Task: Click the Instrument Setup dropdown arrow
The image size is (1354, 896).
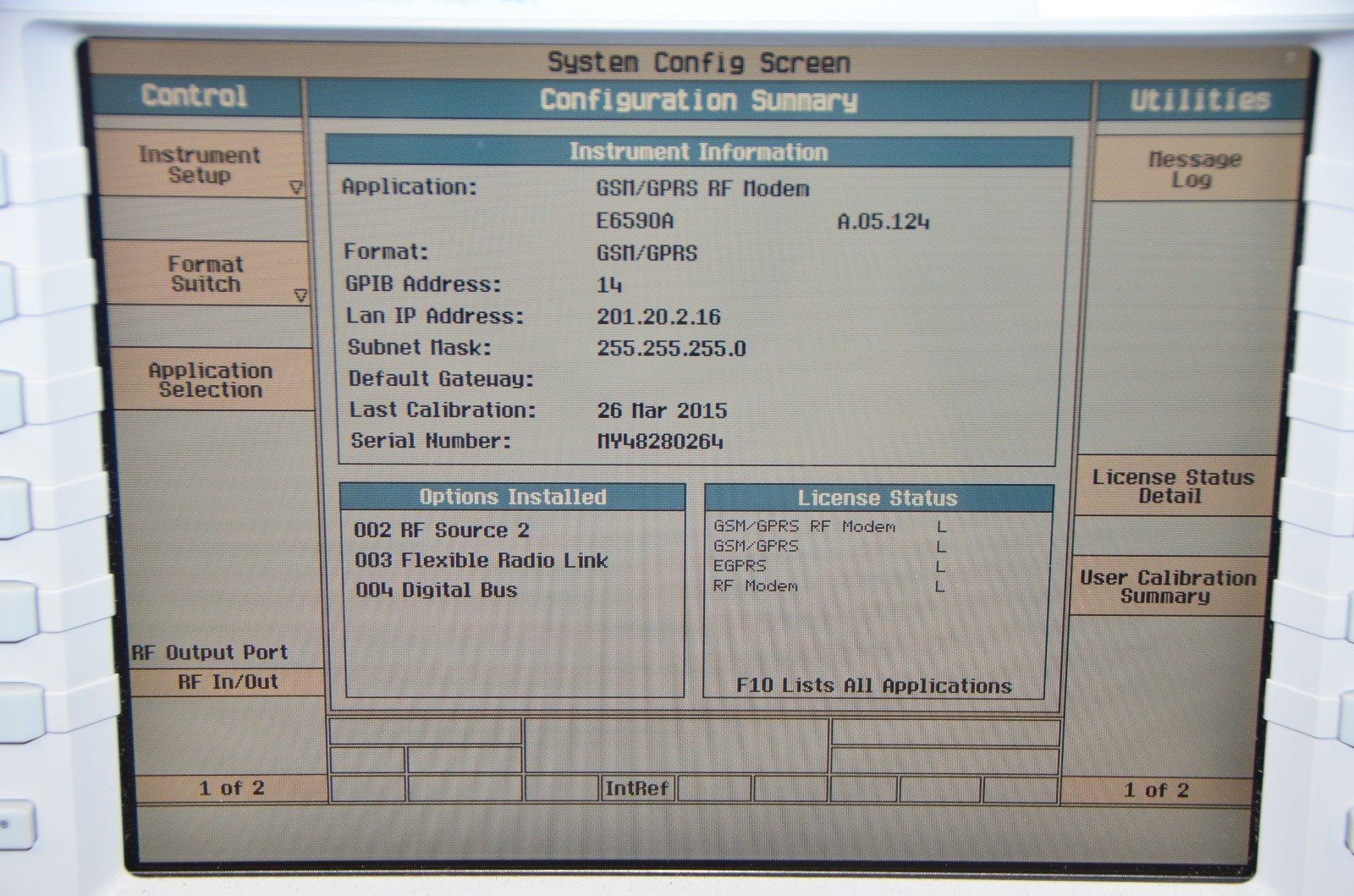Action: [295, 187]
